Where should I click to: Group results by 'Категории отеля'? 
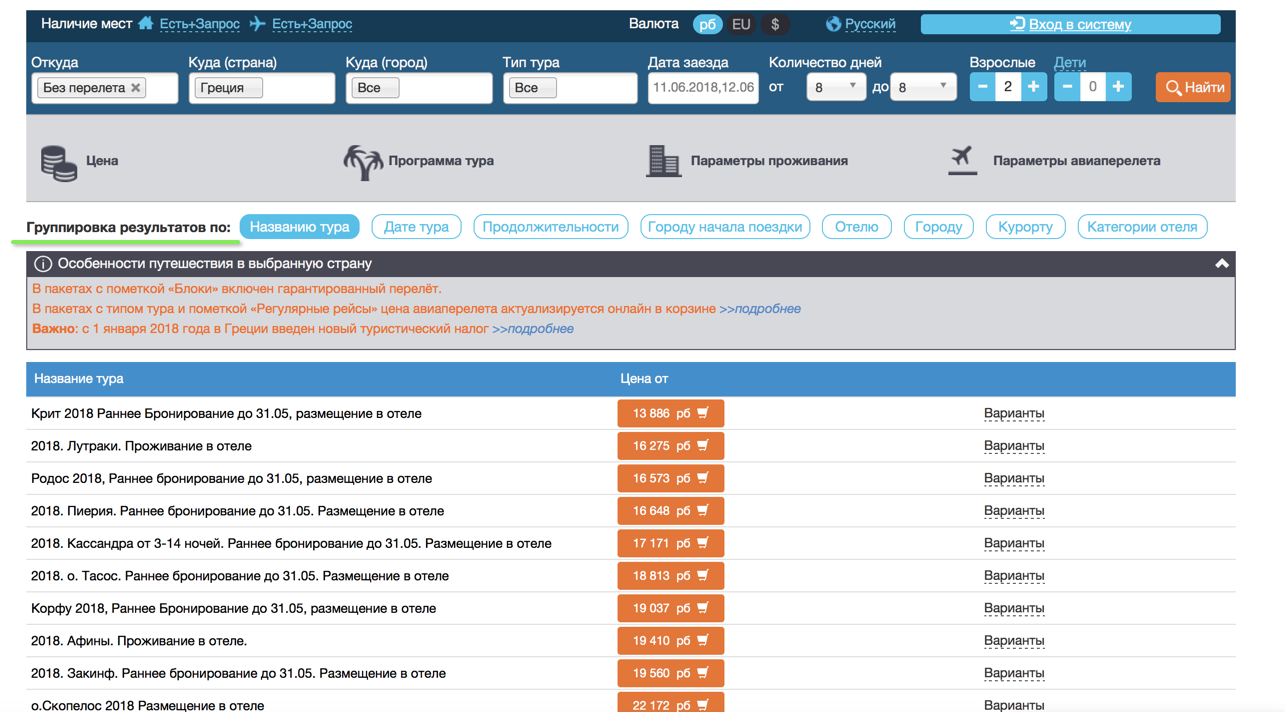(x=1142, y=227)
